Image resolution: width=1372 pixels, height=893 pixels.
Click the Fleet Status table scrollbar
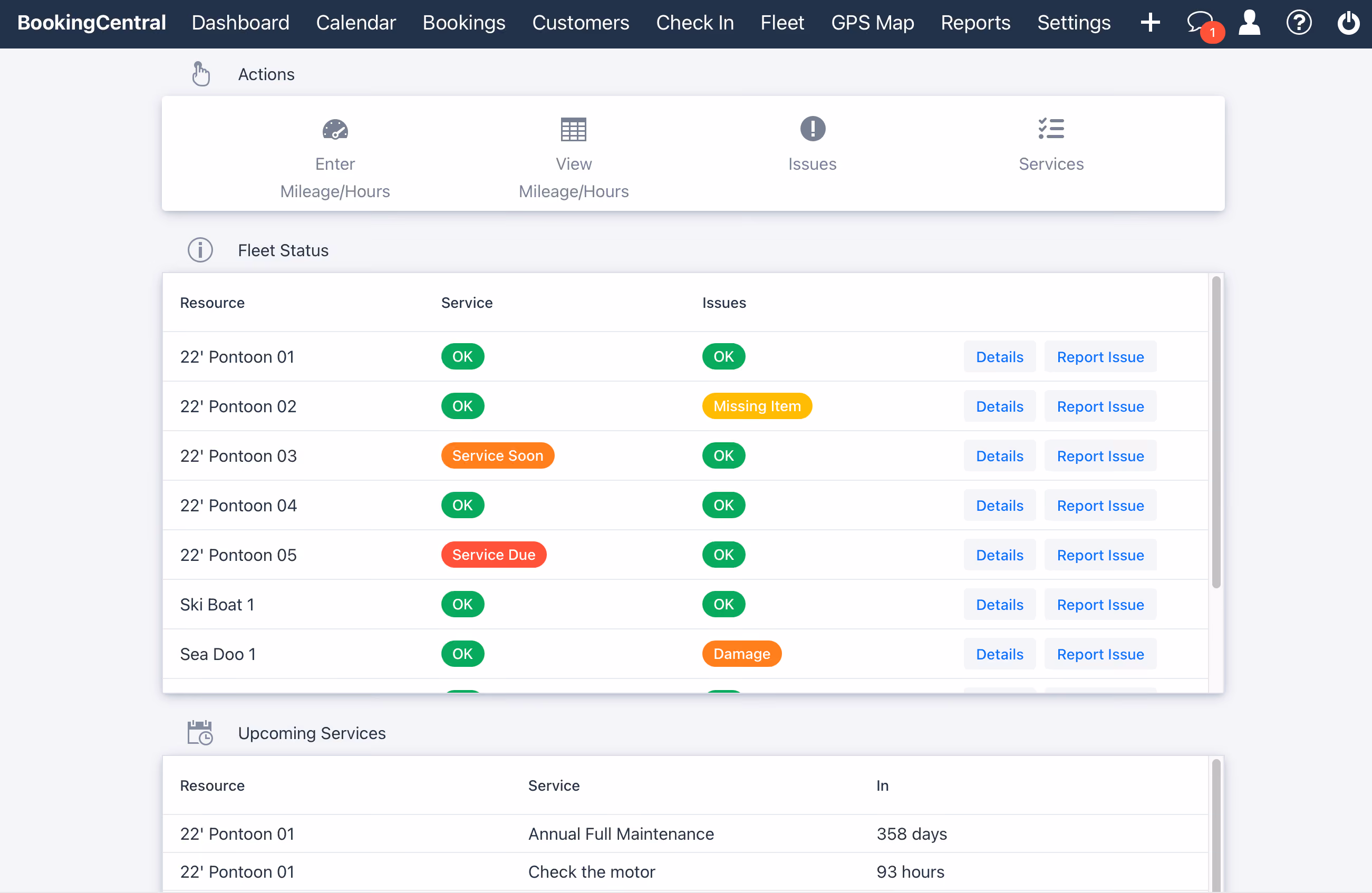1216,432
